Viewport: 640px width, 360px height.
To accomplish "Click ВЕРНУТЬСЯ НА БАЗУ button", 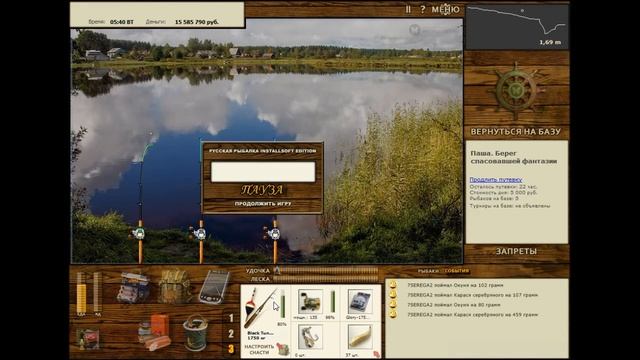I will [x=516, y=131].
